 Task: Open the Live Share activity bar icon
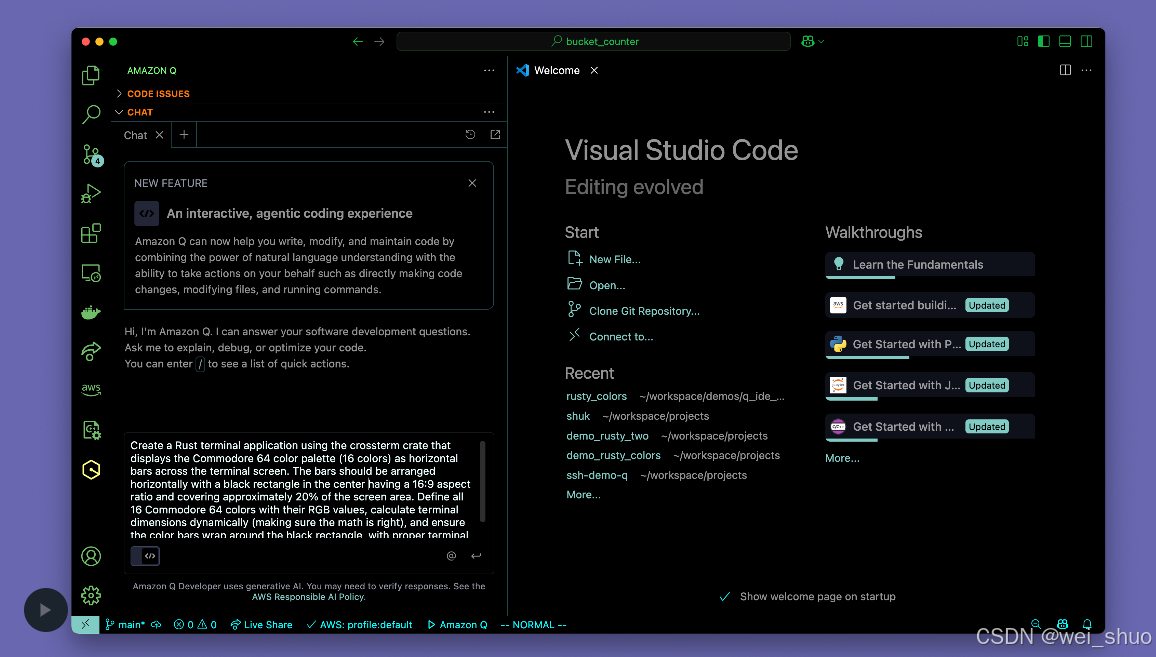click(91, 352)
